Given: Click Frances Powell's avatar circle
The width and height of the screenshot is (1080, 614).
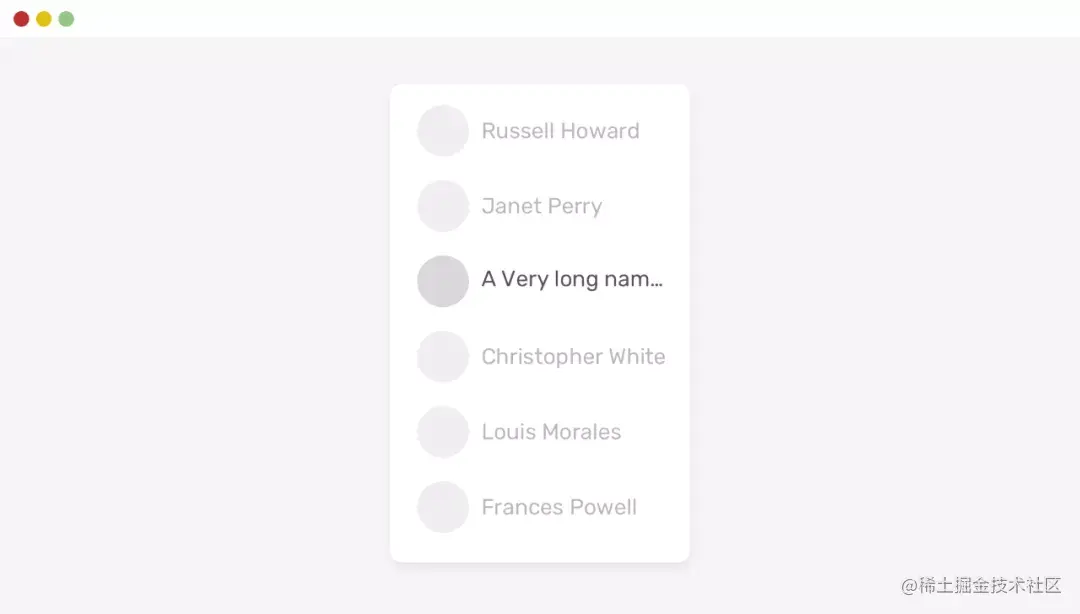Looking at the screenshot, I should tap(443, 507).
